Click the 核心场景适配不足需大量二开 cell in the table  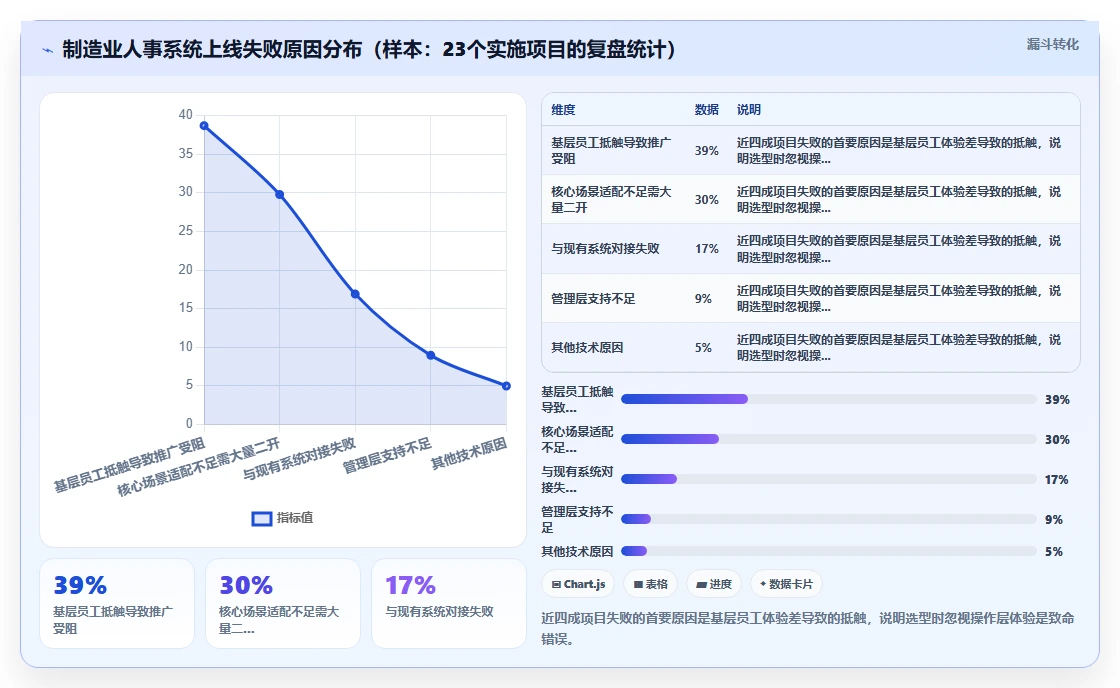[611, 200]
